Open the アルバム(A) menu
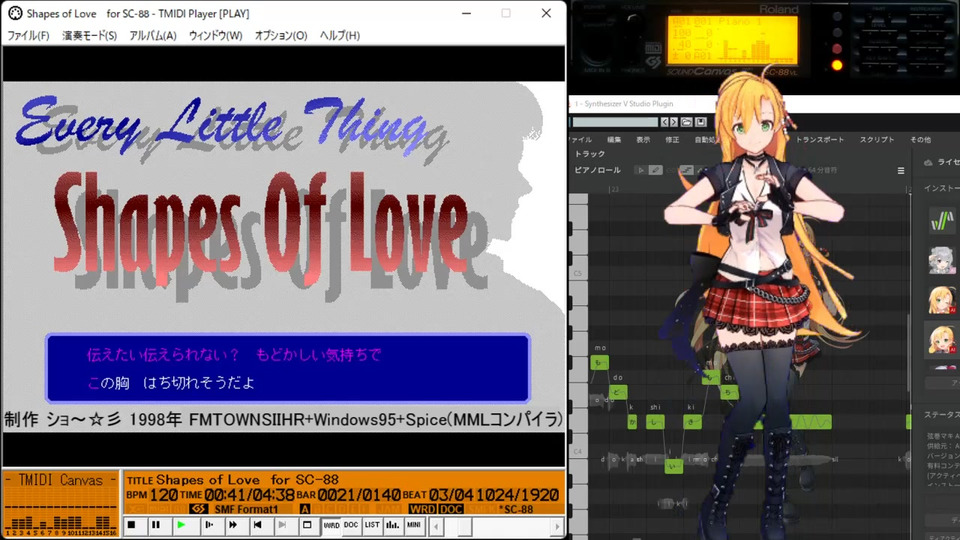This screenshot has width=960, height=540. (x=152, y=36)
